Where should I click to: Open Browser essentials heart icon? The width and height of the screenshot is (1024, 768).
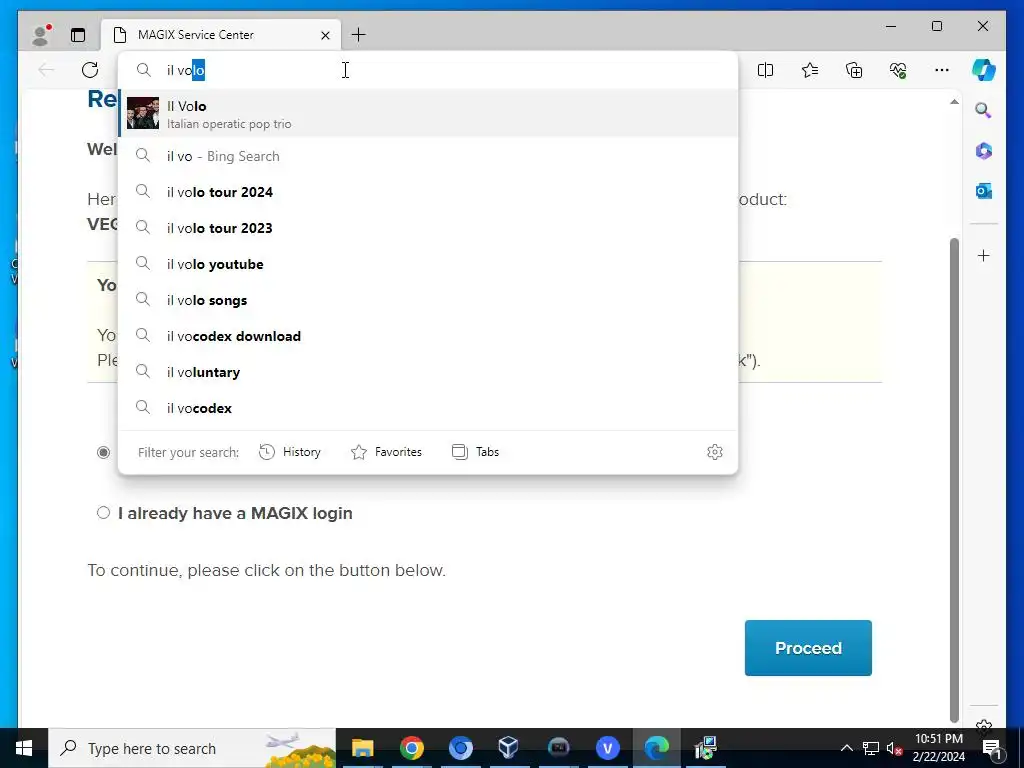[898, 70]
